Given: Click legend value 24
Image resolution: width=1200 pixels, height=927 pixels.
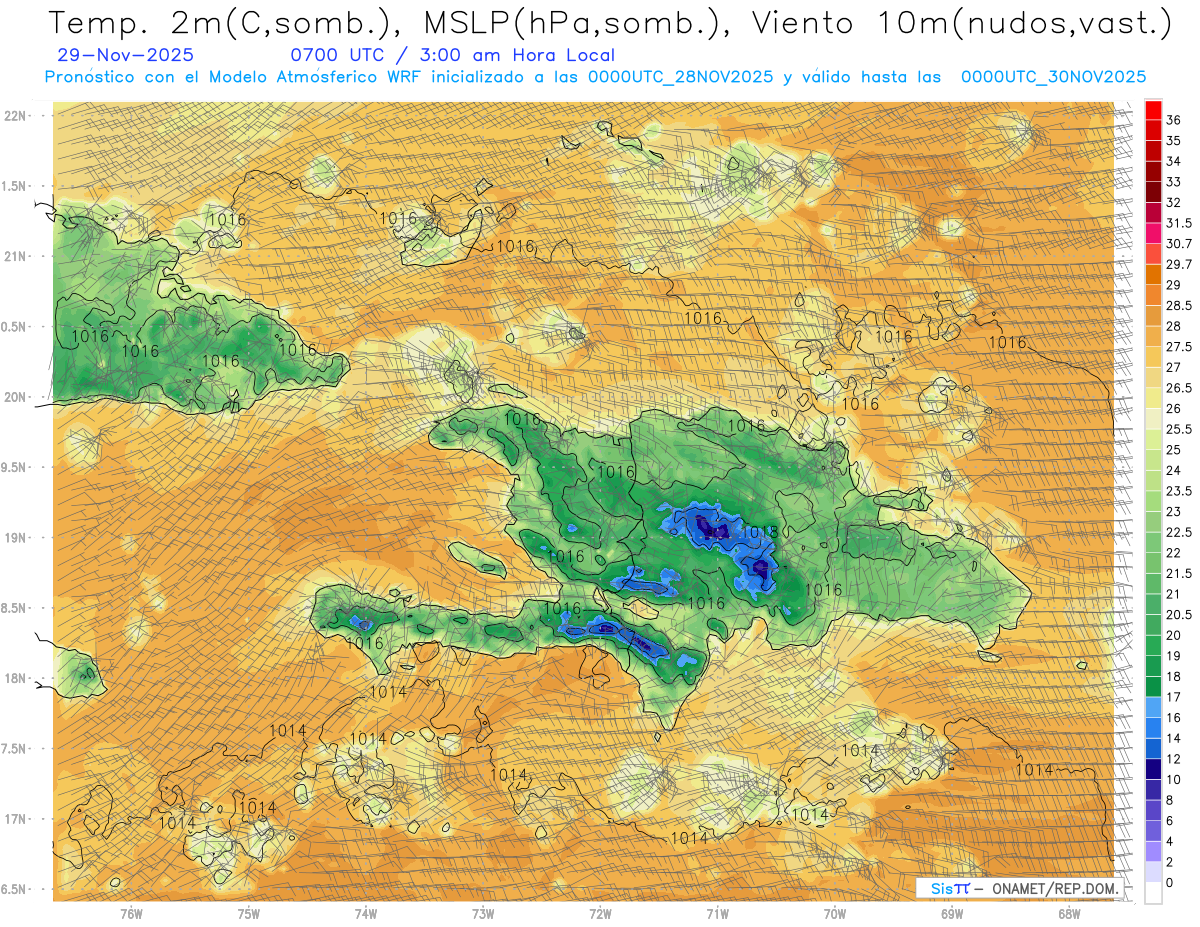Looking at the screenshot, I should pyautogui.click(x=1174, y=471).
